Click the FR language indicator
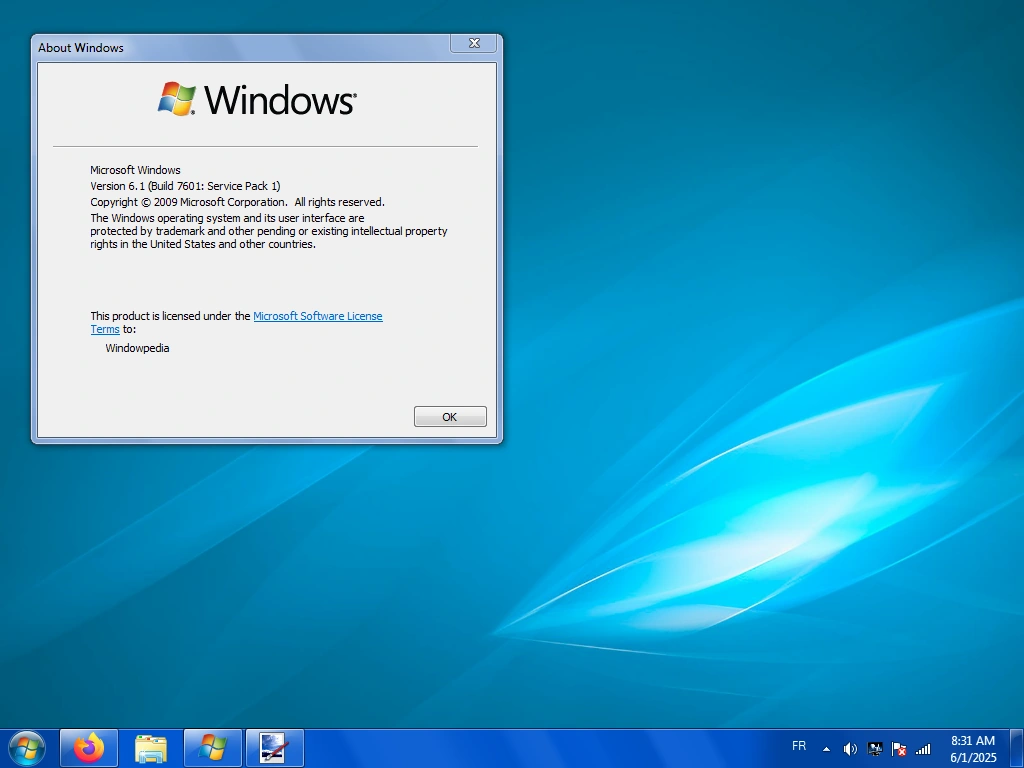1024x768 pixels. pos(799,746)
